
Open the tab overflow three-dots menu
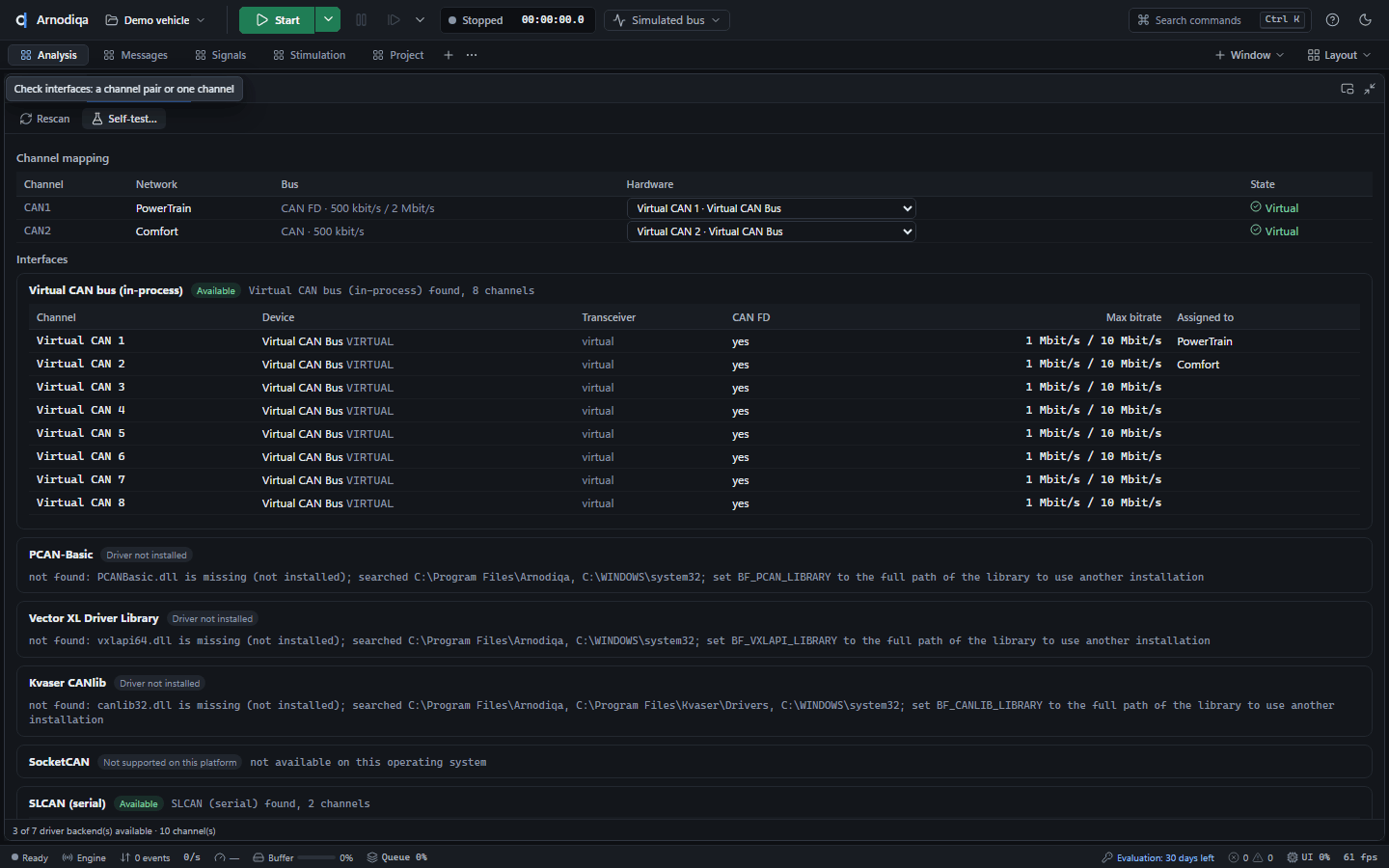[x=472, y=55]
